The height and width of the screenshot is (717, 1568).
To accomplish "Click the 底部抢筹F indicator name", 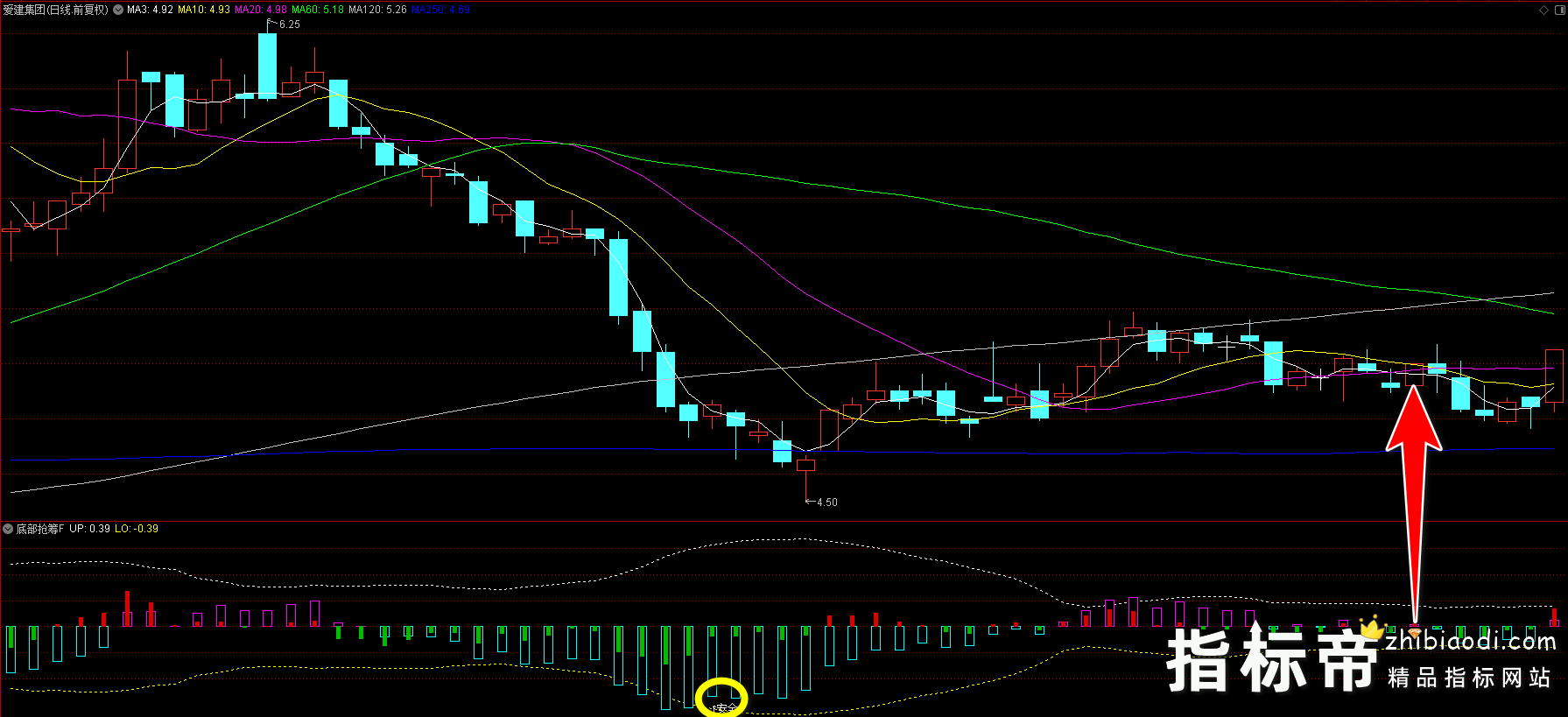I will tap(40, 529).
